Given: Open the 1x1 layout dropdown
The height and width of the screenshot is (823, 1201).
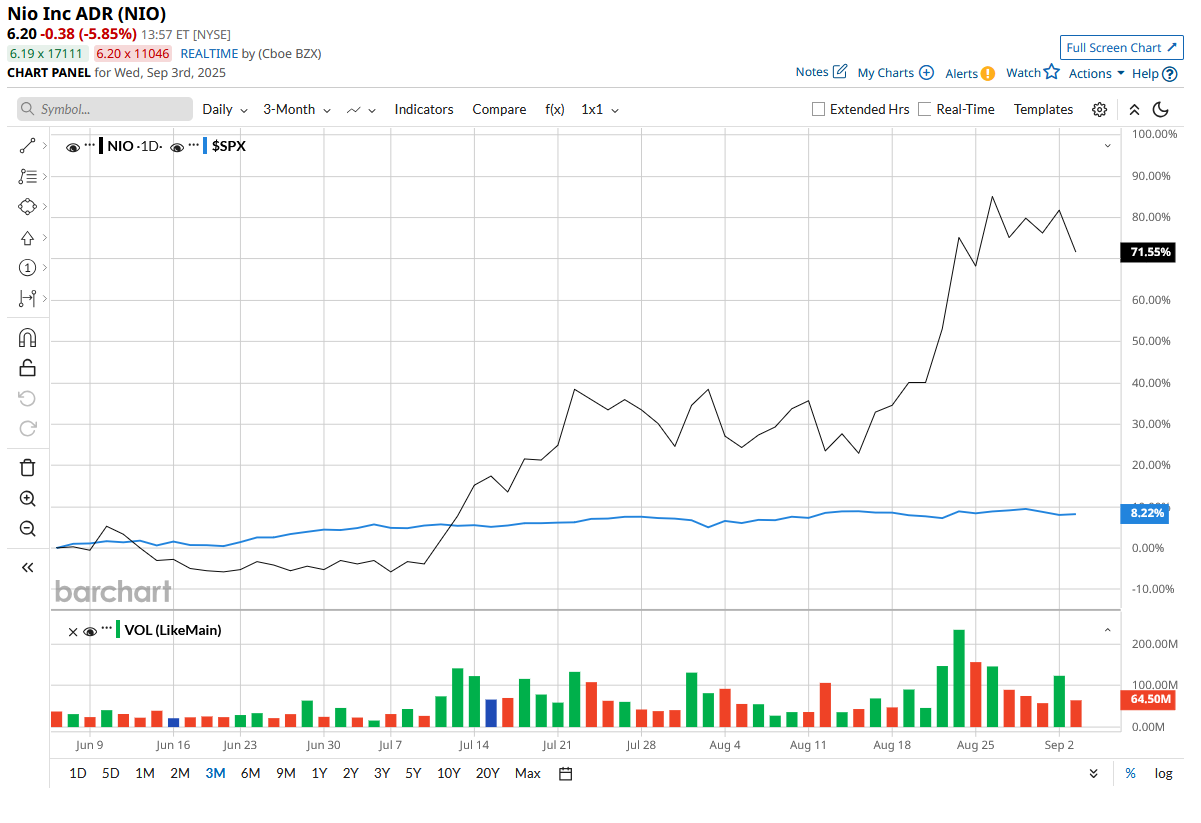Looking at the screenshot, I should [600, 110].
